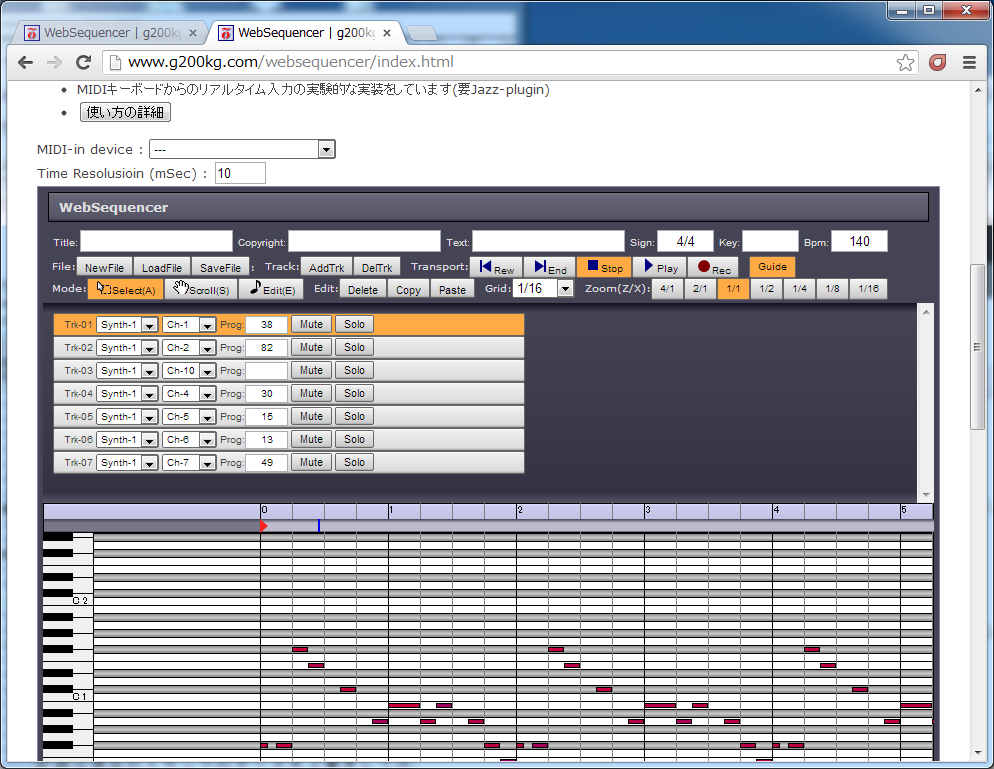Open Trk-04 Synth-1 dropdown
This screenshot has width=994, height=769.
coord(127,394)
